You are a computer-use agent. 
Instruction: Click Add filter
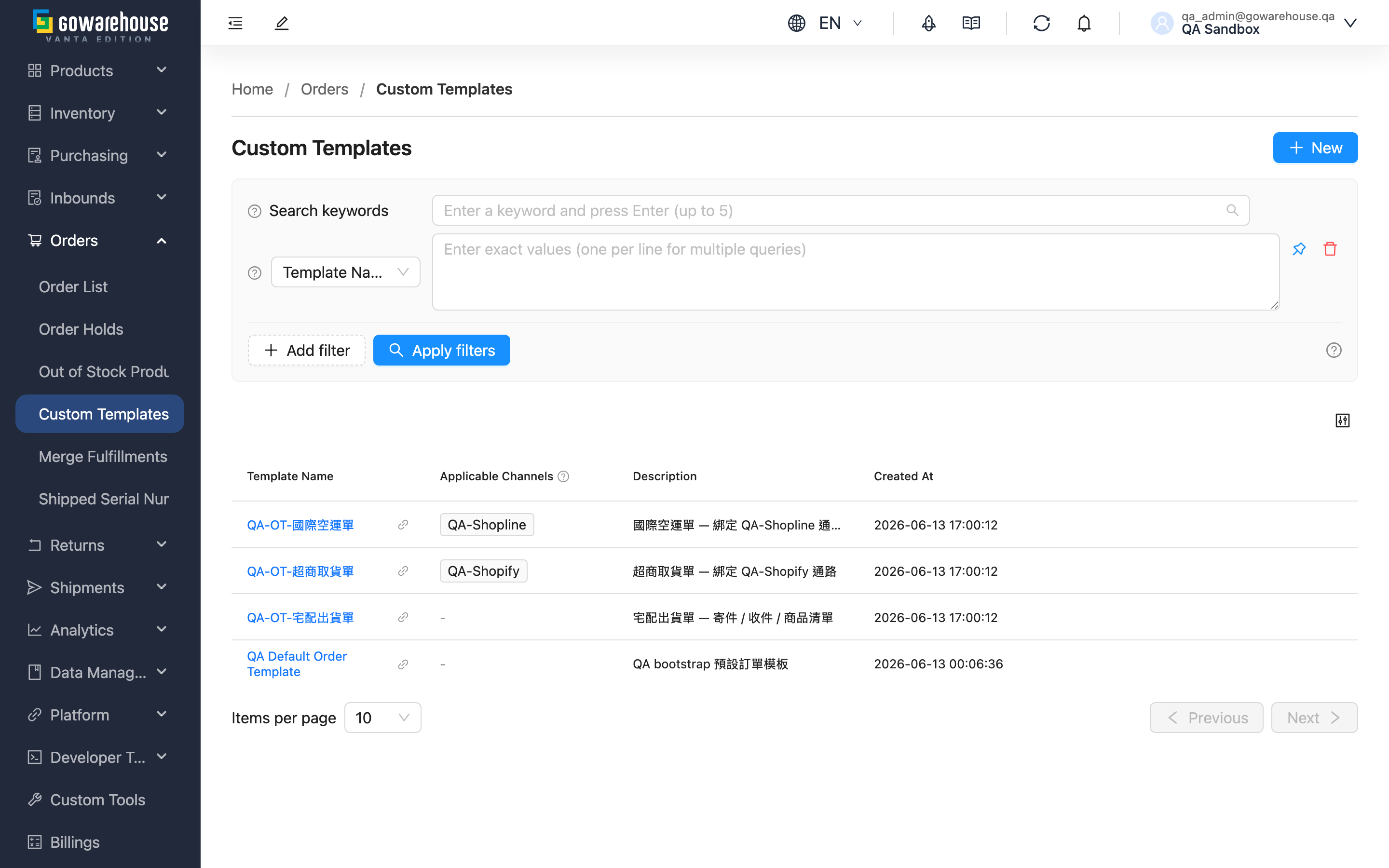point(307,350)
